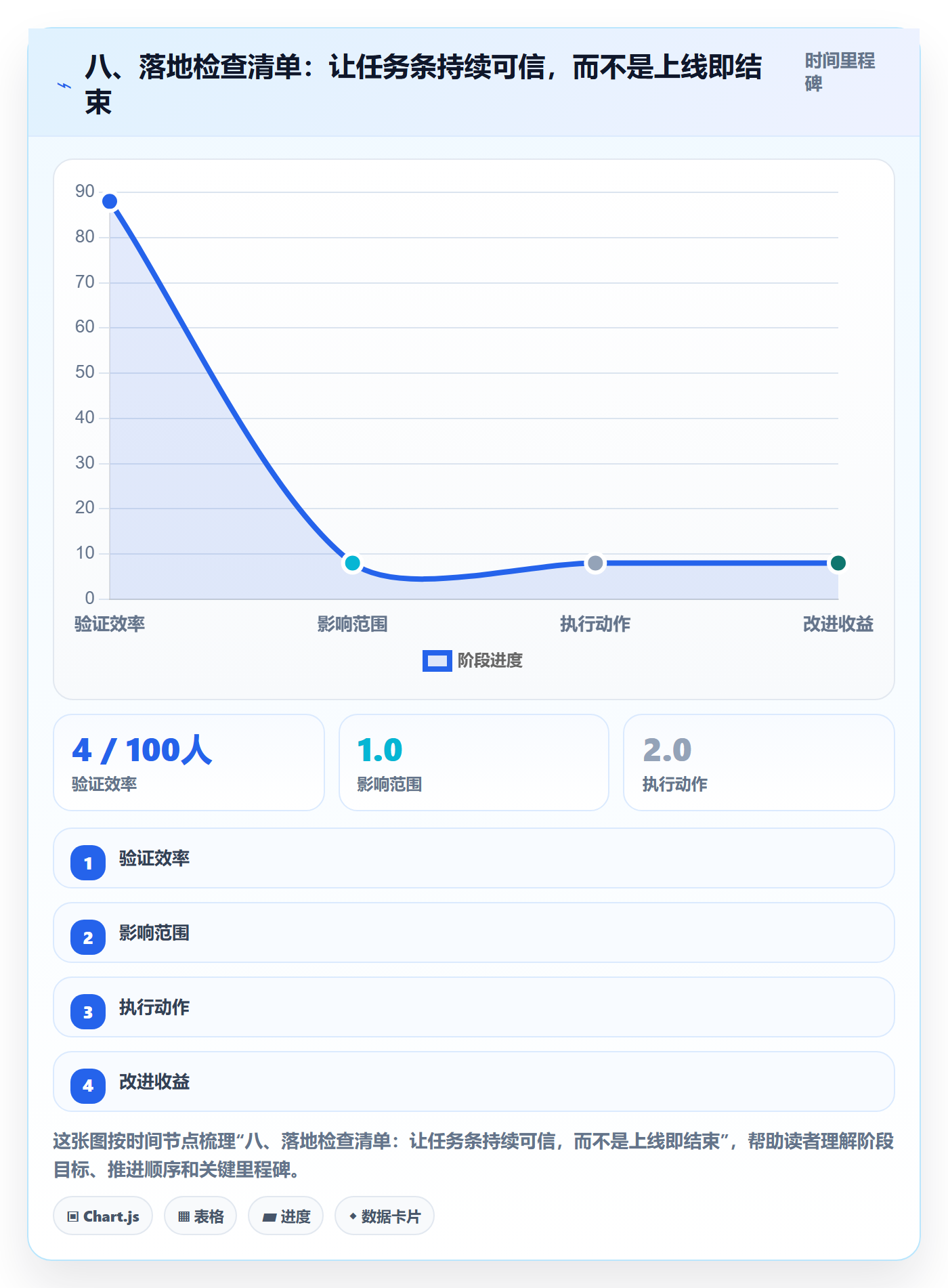Select list row 4 title 改进收益
Viewport: 948px width, 1288px height.
coord(154,1081)
